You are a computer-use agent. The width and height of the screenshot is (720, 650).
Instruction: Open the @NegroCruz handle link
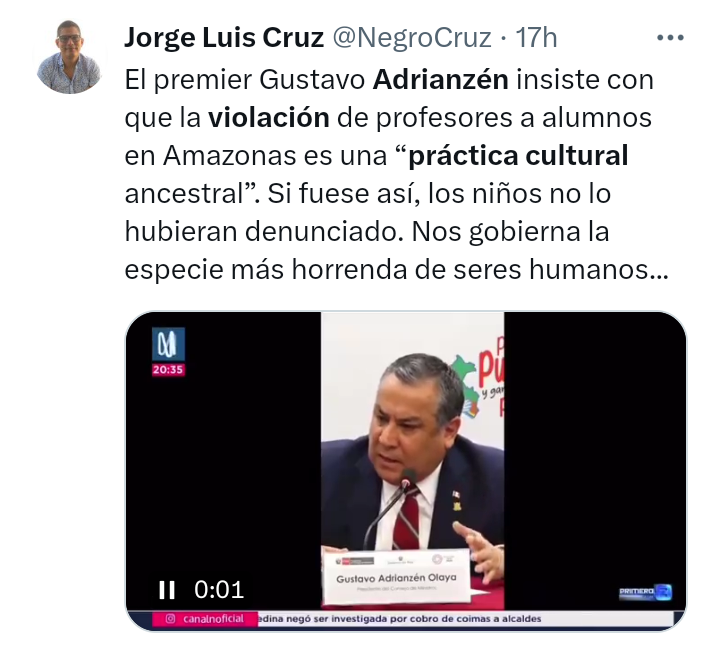411,37
